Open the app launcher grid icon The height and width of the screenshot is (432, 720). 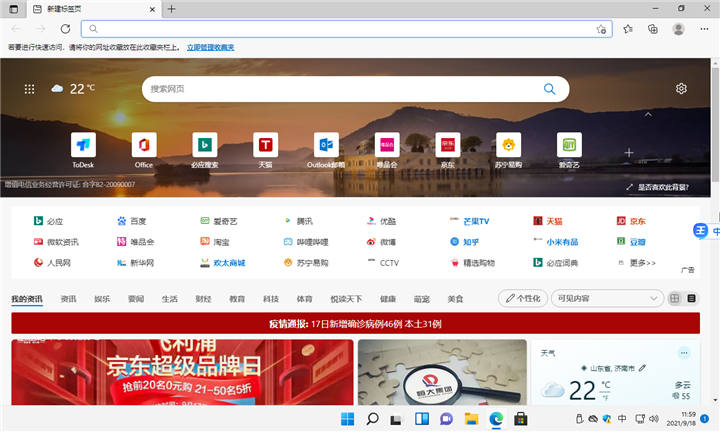pos(29,89)
